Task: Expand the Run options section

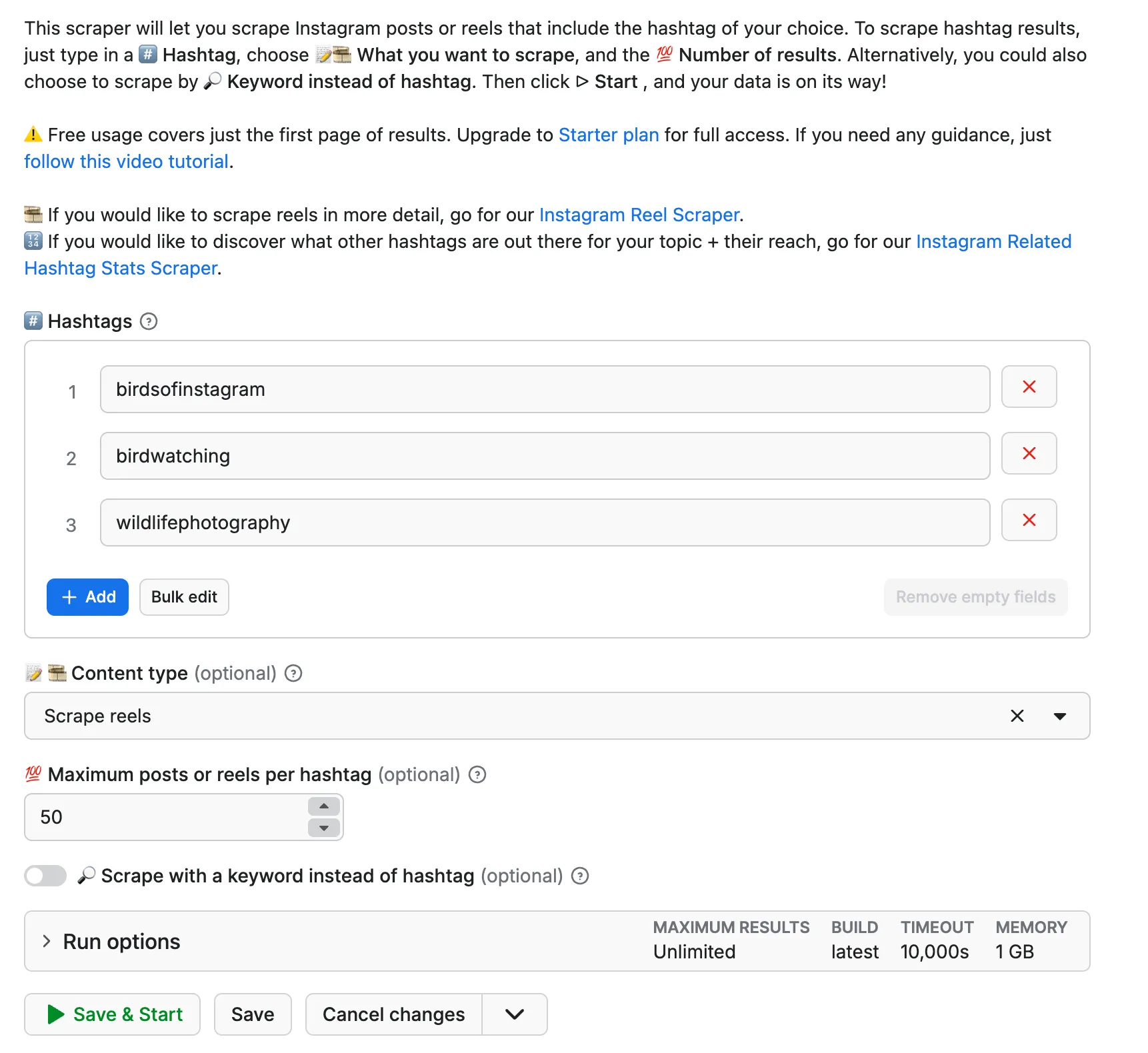Action: tap(47, 941)
